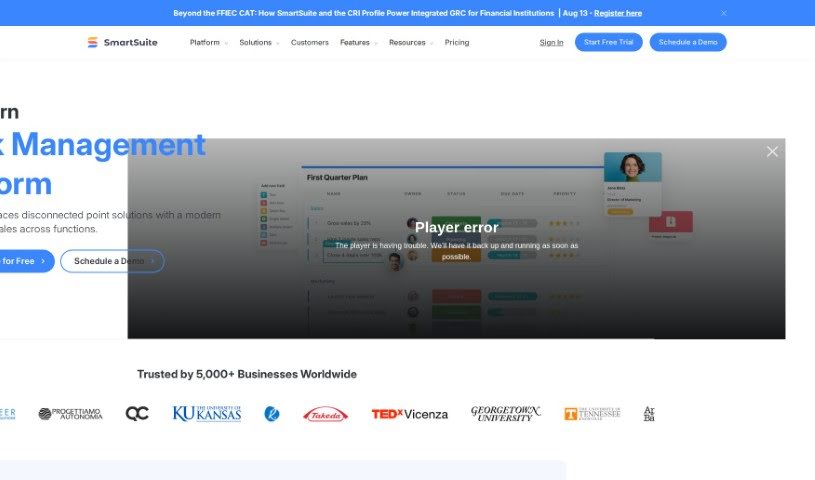Open the Platform menu
Viewport: 815px width, 480px height.
[204, 42]
